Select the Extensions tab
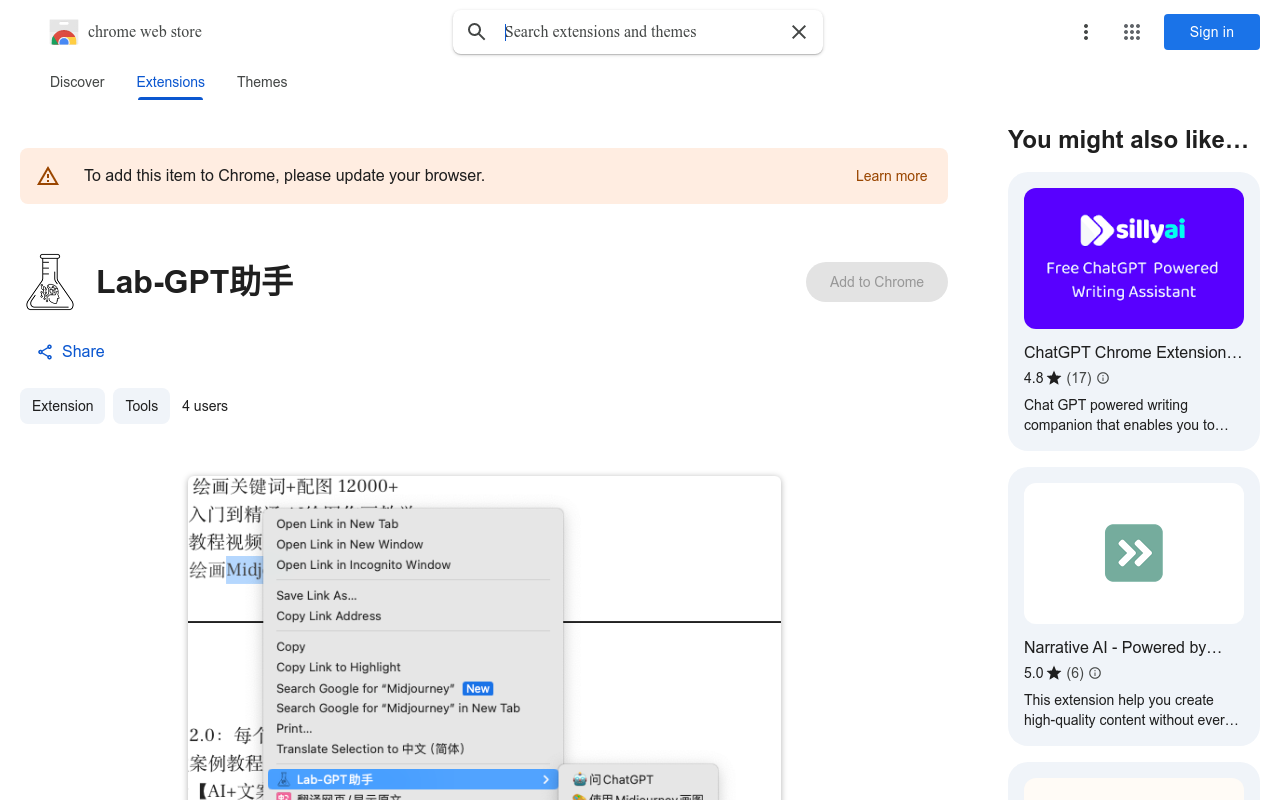The height and width of the screenshot is (800, 1280). click(x=171, y=82)
